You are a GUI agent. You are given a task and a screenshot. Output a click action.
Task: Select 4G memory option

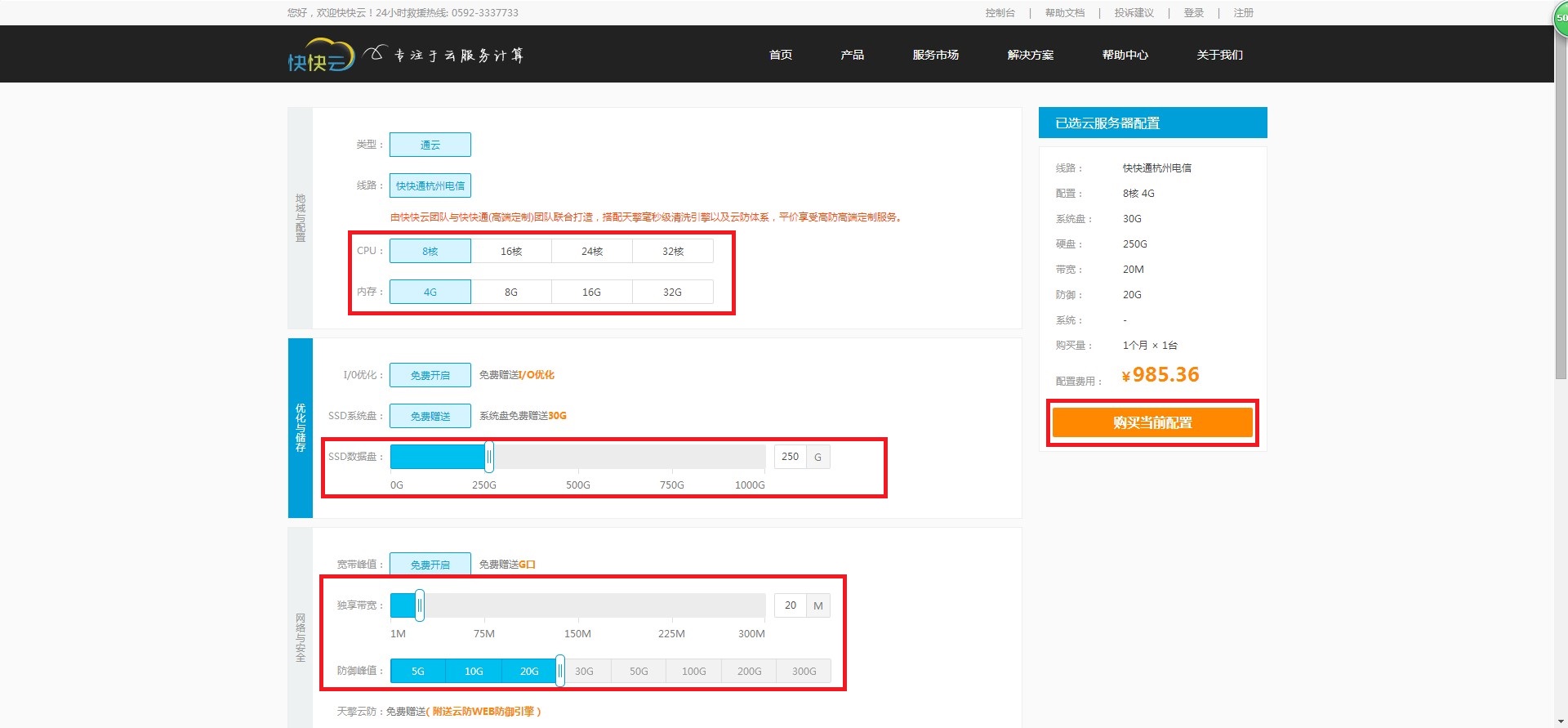(430, 292)
